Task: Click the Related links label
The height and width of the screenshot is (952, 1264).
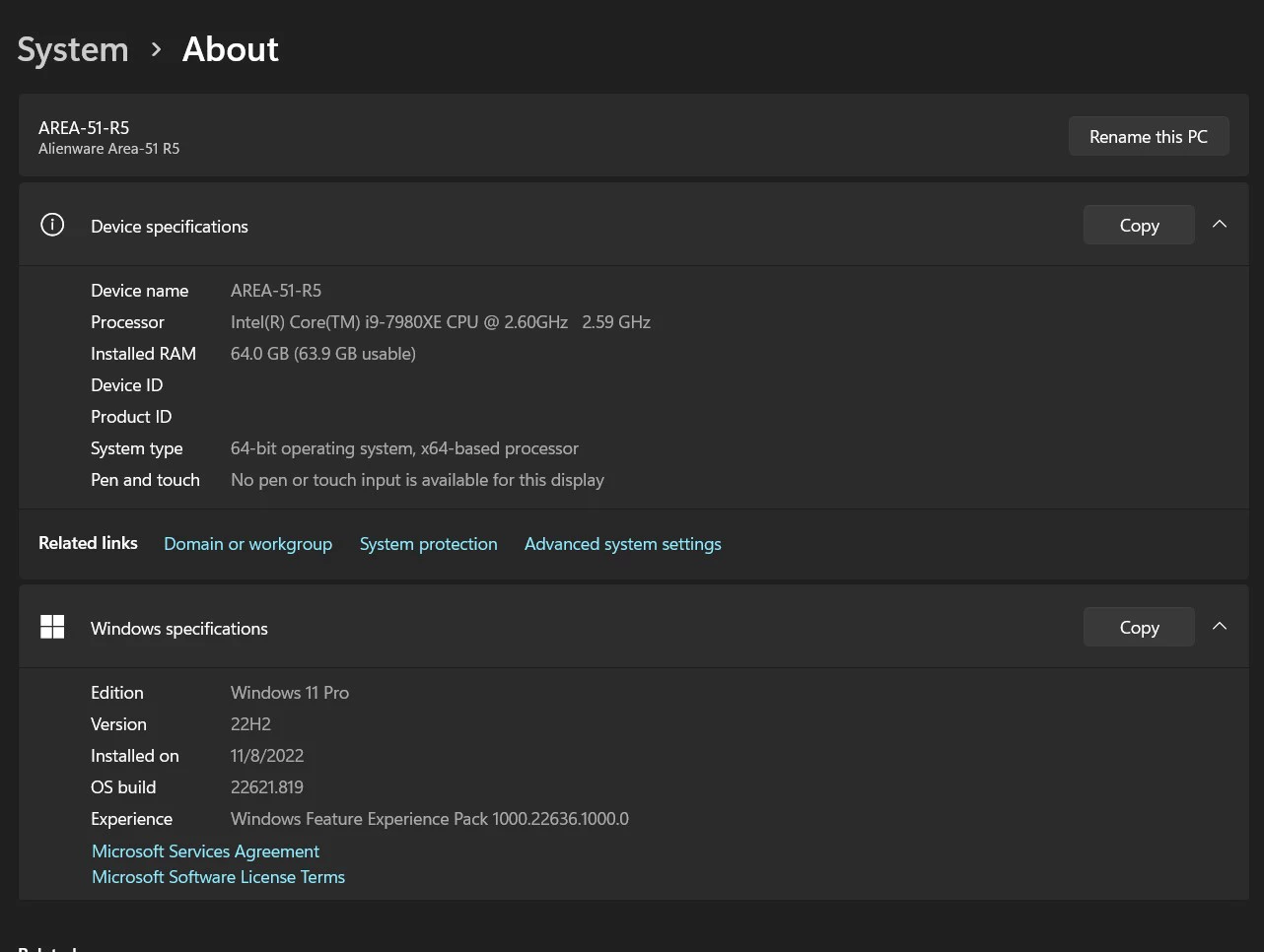Action: click(x=88, y=543)
